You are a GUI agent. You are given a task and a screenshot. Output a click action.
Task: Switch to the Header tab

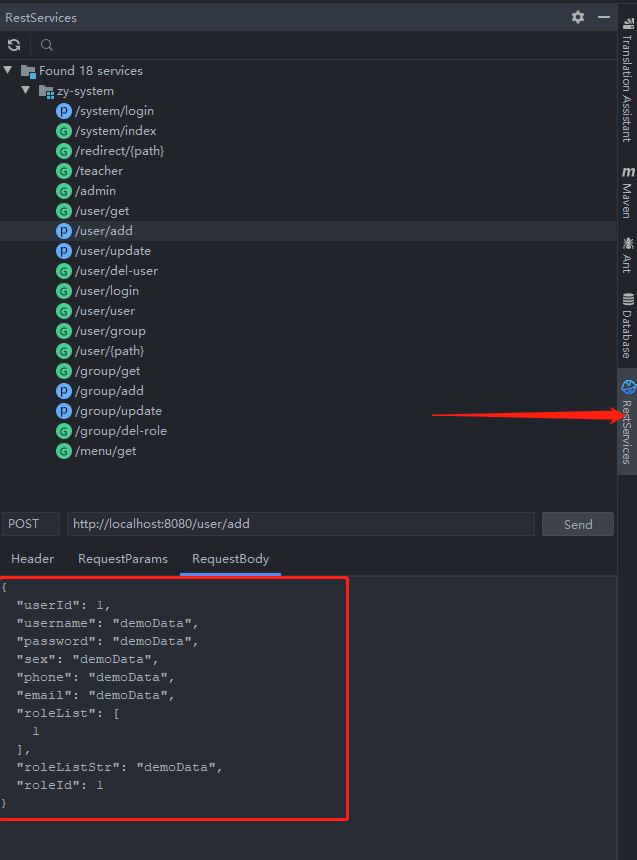point(32,559)
